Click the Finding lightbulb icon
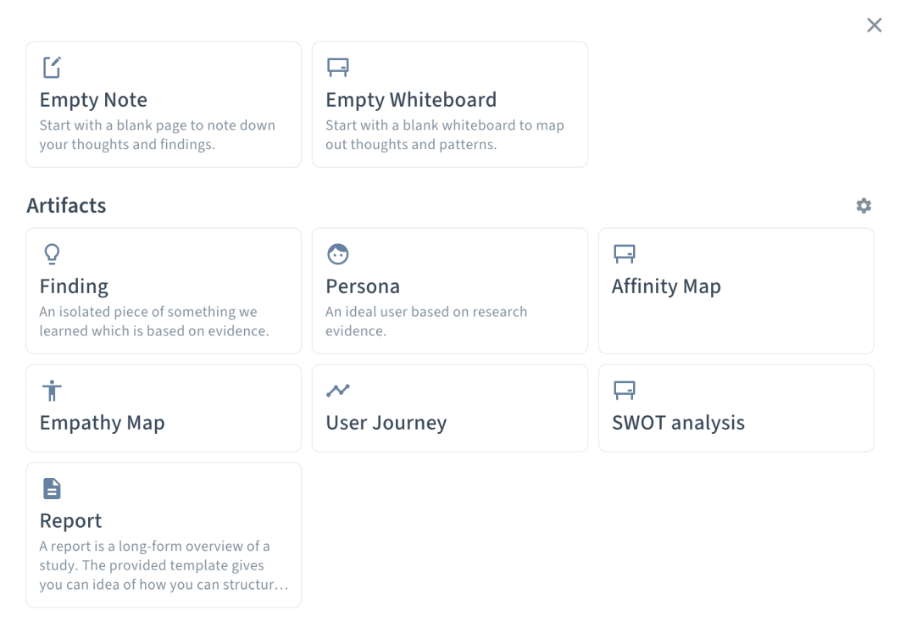Viewport: 900px width, 633px height. coord(50,254)
